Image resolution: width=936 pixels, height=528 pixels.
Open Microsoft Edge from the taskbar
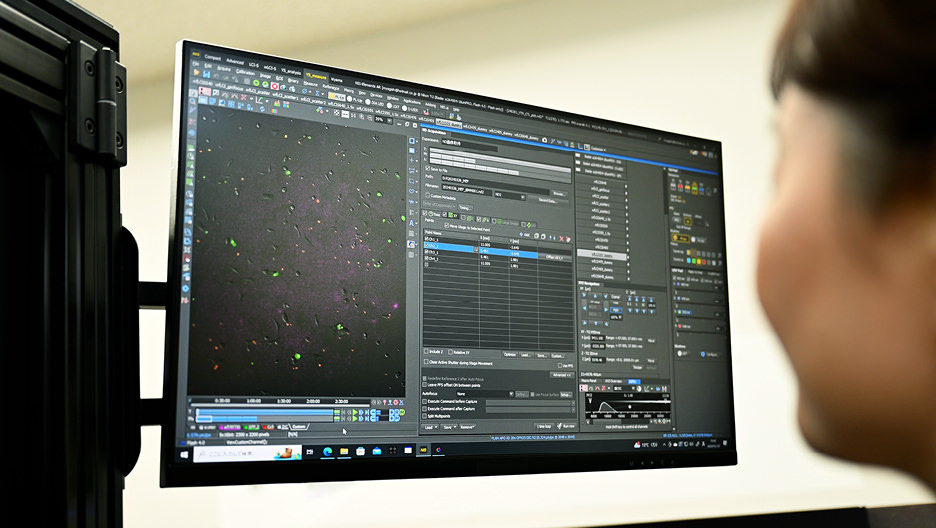(325, 452)
